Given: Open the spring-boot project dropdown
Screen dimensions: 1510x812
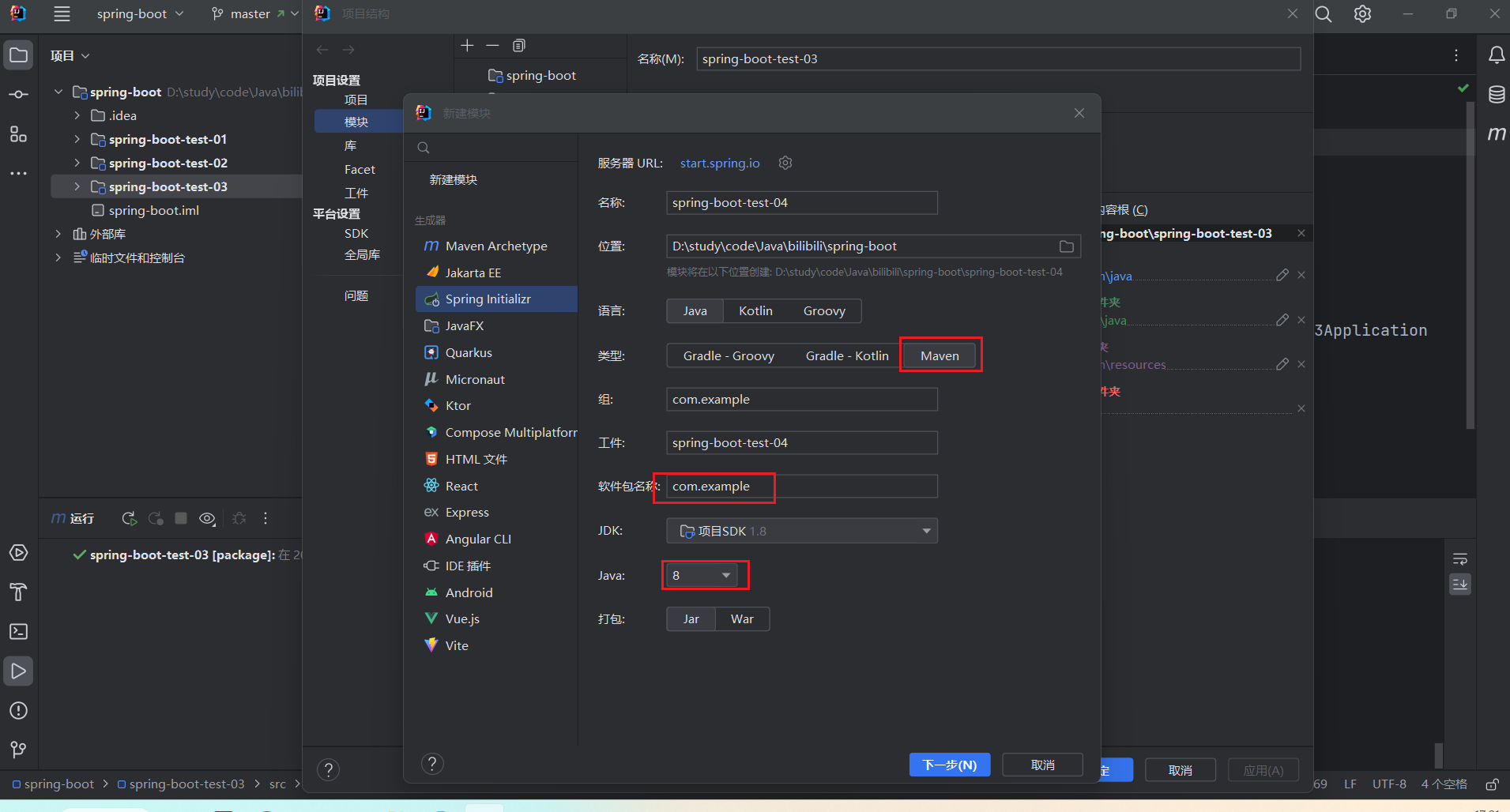Looking at the screenshot, I should click(140, 14).
